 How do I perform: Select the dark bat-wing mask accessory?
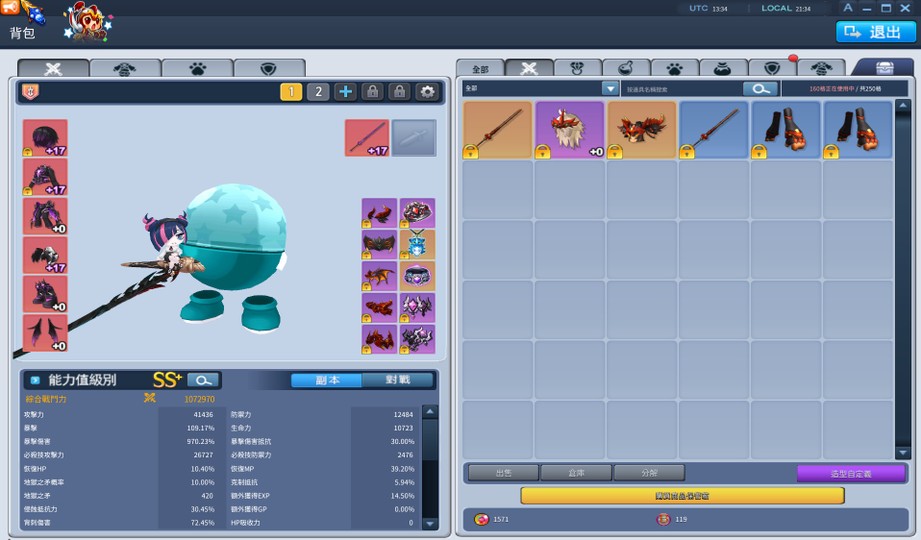pyautogui.click(x=379, y=244)
